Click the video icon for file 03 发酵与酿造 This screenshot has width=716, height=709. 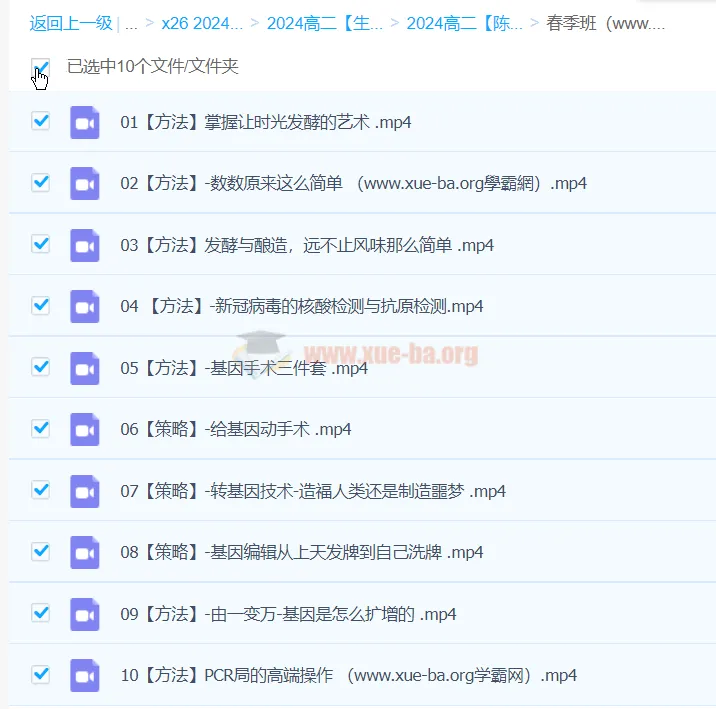click(x=85, y=245)
